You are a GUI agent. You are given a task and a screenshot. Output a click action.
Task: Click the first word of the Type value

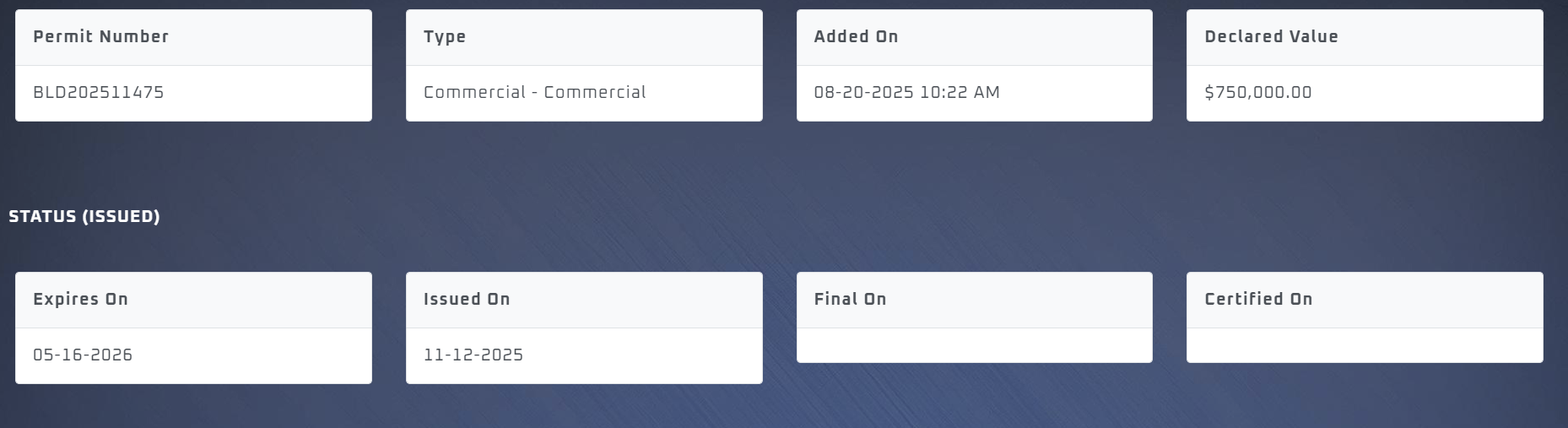pyautogui.click(x=474, y=93)
